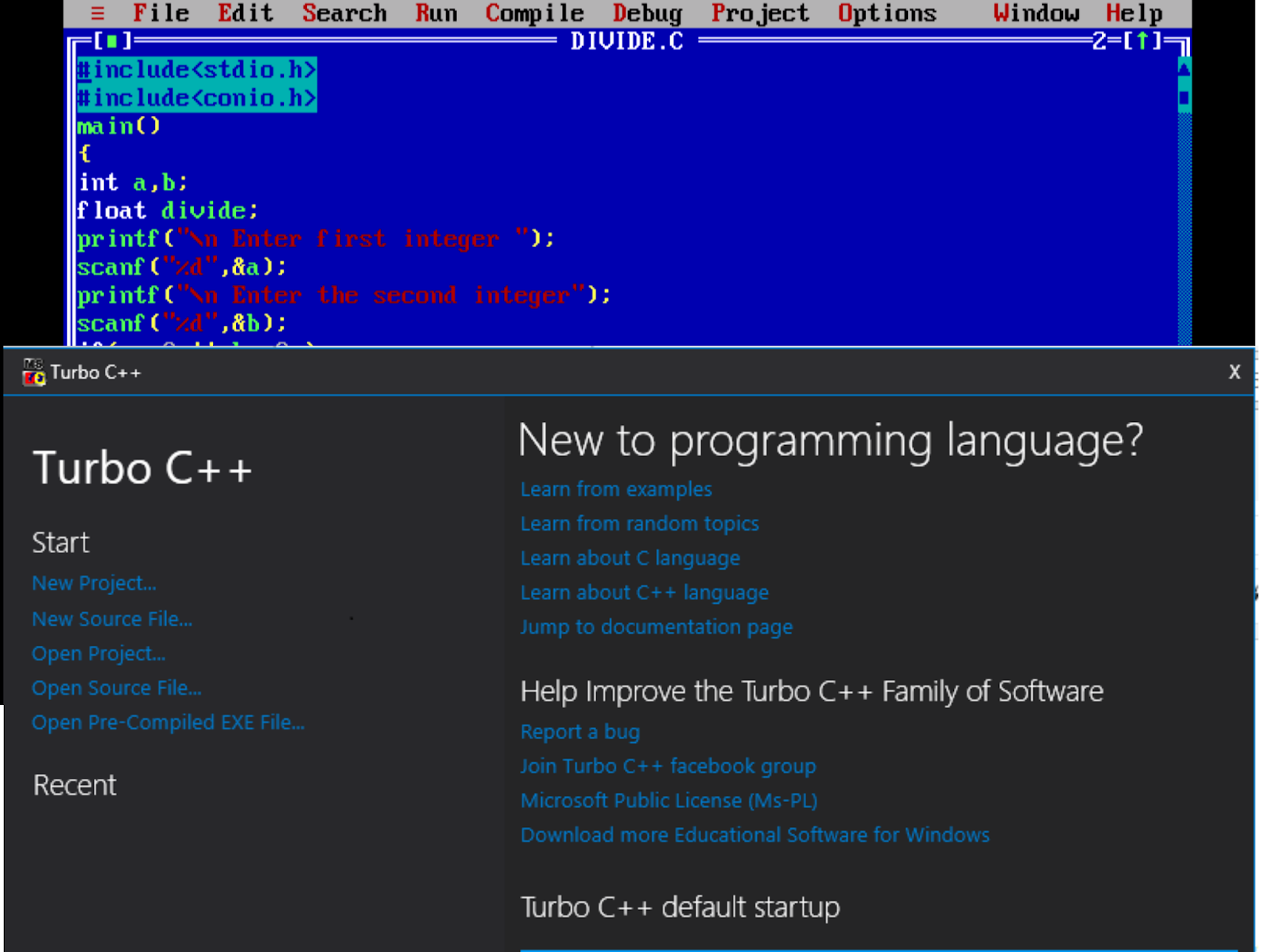Create a New Source File
Image resolution: width=1272 pixels, height=952 pixels.
coord(112,619)
